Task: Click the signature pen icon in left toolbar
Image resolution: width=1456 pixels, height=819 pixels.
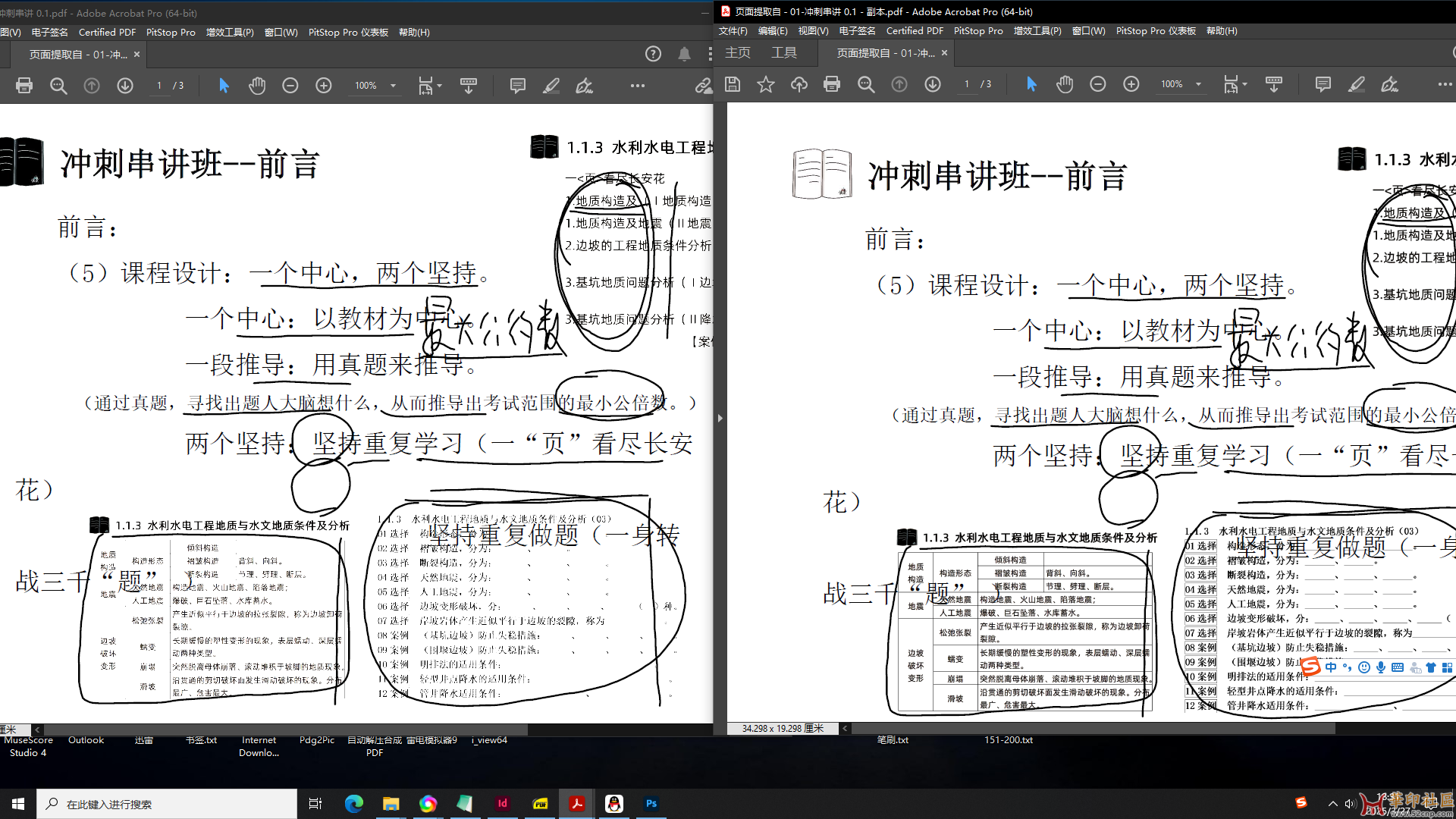Action: point(584,86)
